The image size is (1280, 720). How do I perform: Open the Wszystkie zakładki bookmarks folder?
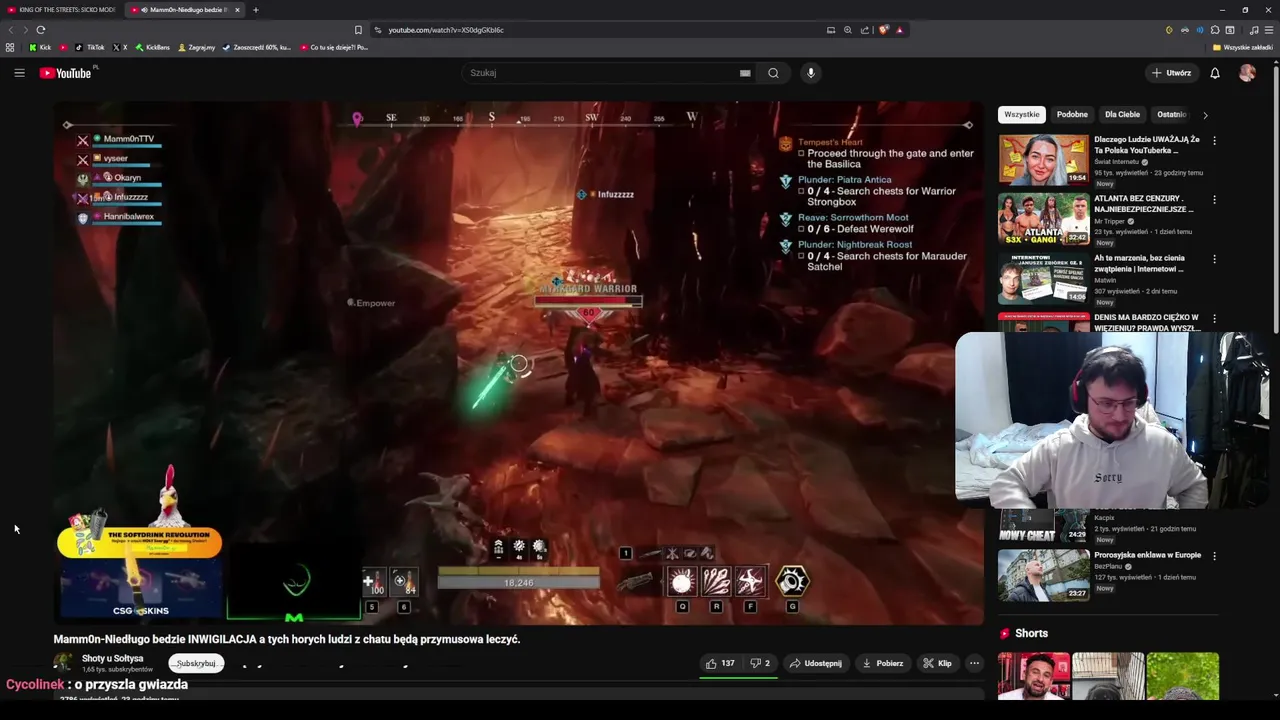click(x=1242, y=47)
